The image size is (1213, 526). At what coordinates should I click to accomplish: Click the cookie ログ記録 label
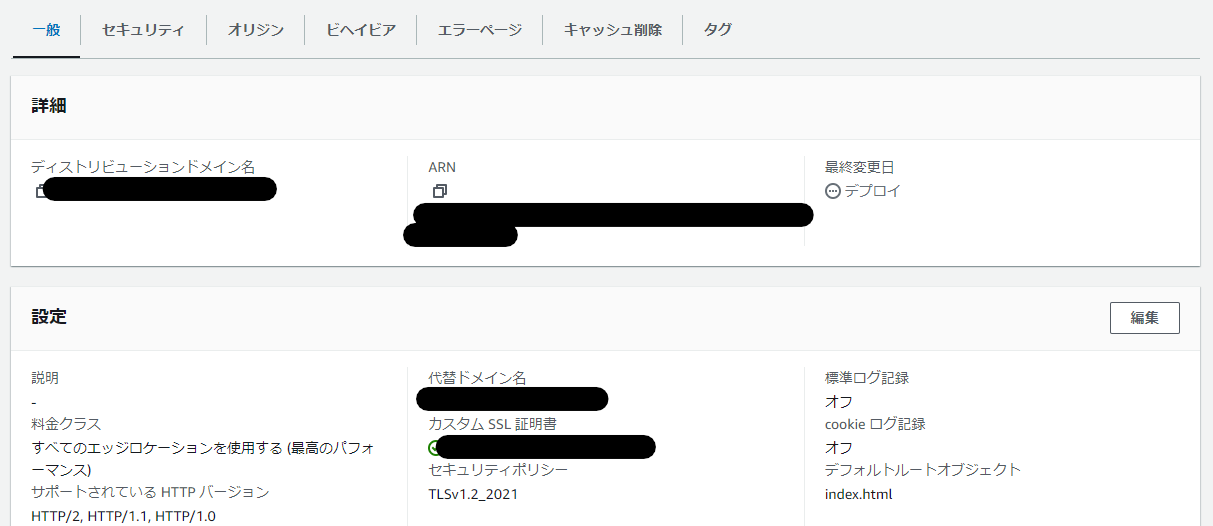[x=875, y=424]
